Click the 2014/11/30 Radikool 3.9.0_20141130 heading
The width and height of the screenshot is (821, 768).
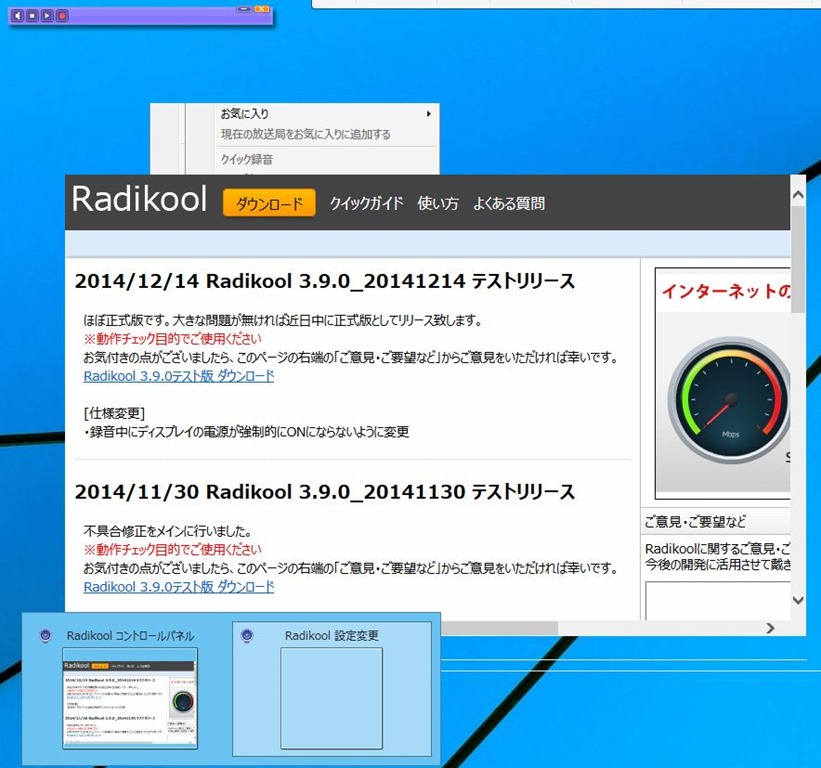tap(325, 492)
